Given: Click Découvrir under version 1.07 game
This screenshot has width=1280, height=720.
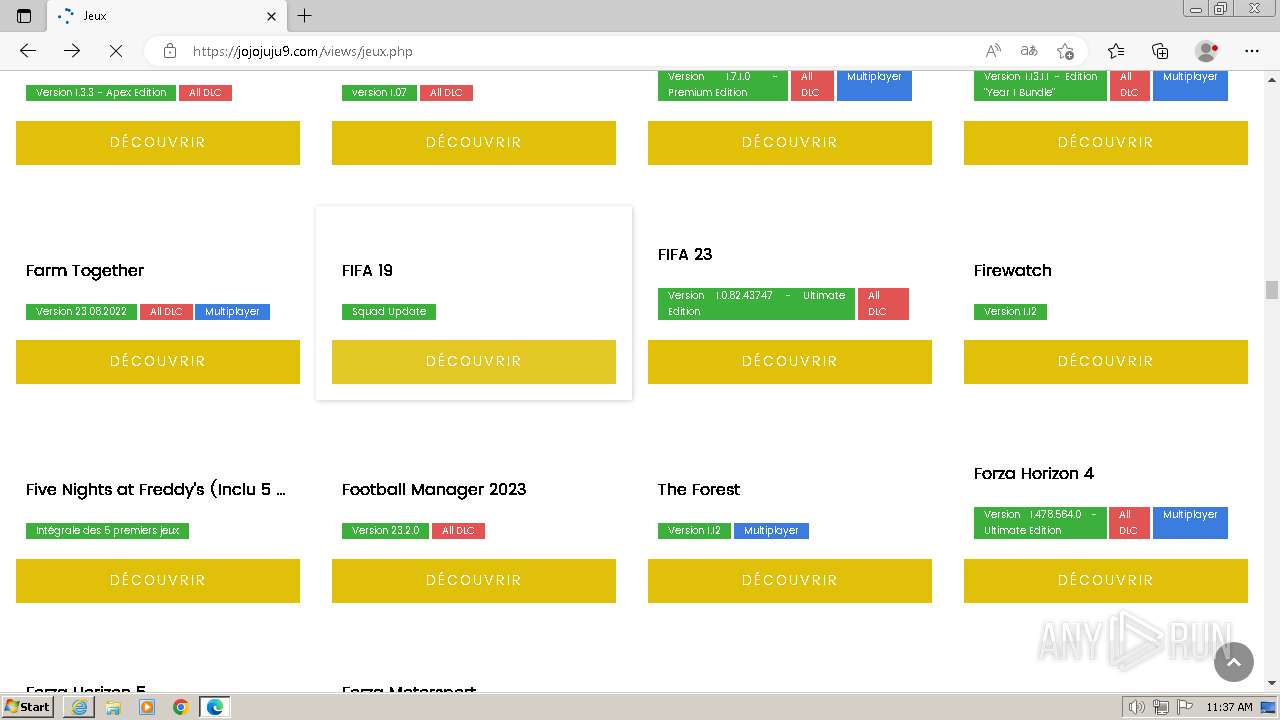Looking at the screenshot, I should click(474, 143).
